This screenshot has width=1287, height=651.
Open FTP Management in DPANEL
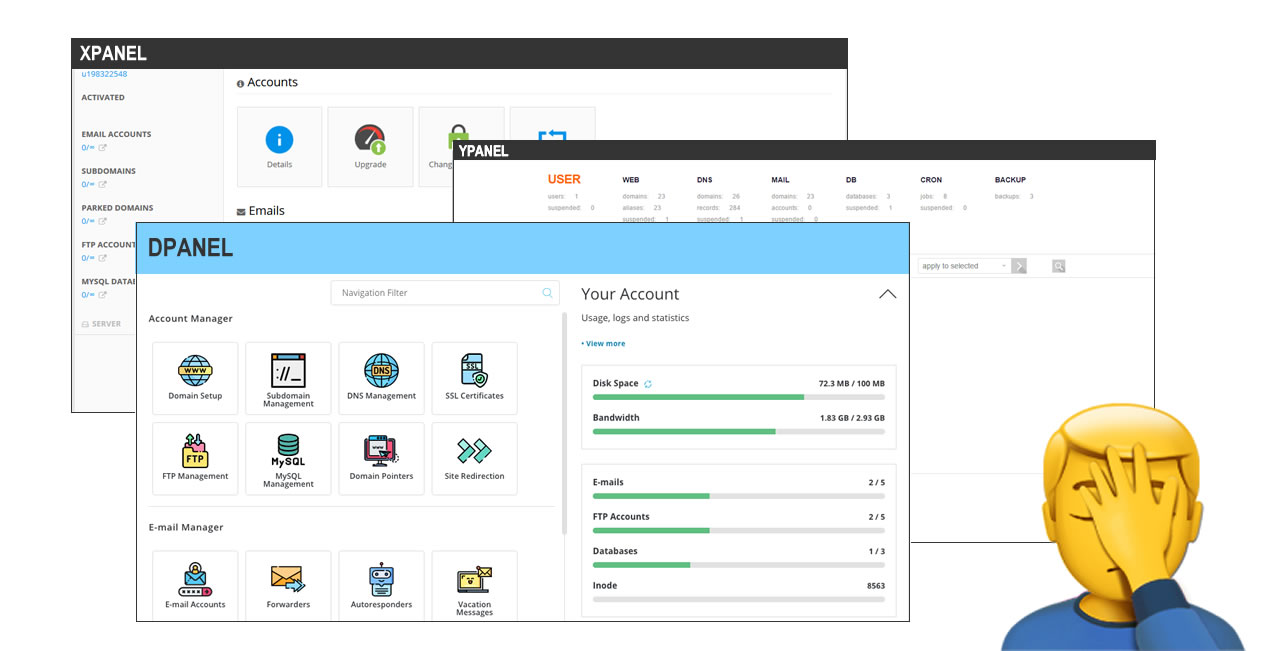click(x=195, y=458)
